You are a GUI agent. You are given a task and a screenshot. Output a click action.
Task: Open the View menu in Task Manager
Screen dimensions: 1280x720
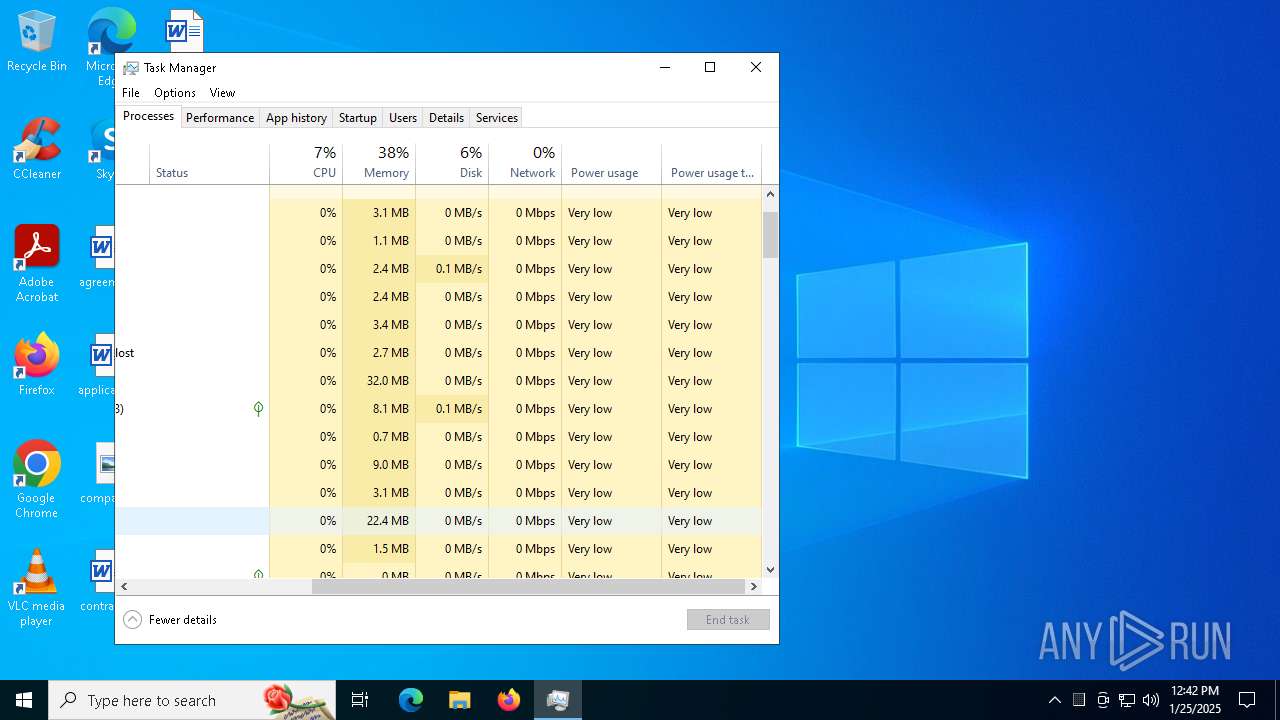[x=222, y=93]
